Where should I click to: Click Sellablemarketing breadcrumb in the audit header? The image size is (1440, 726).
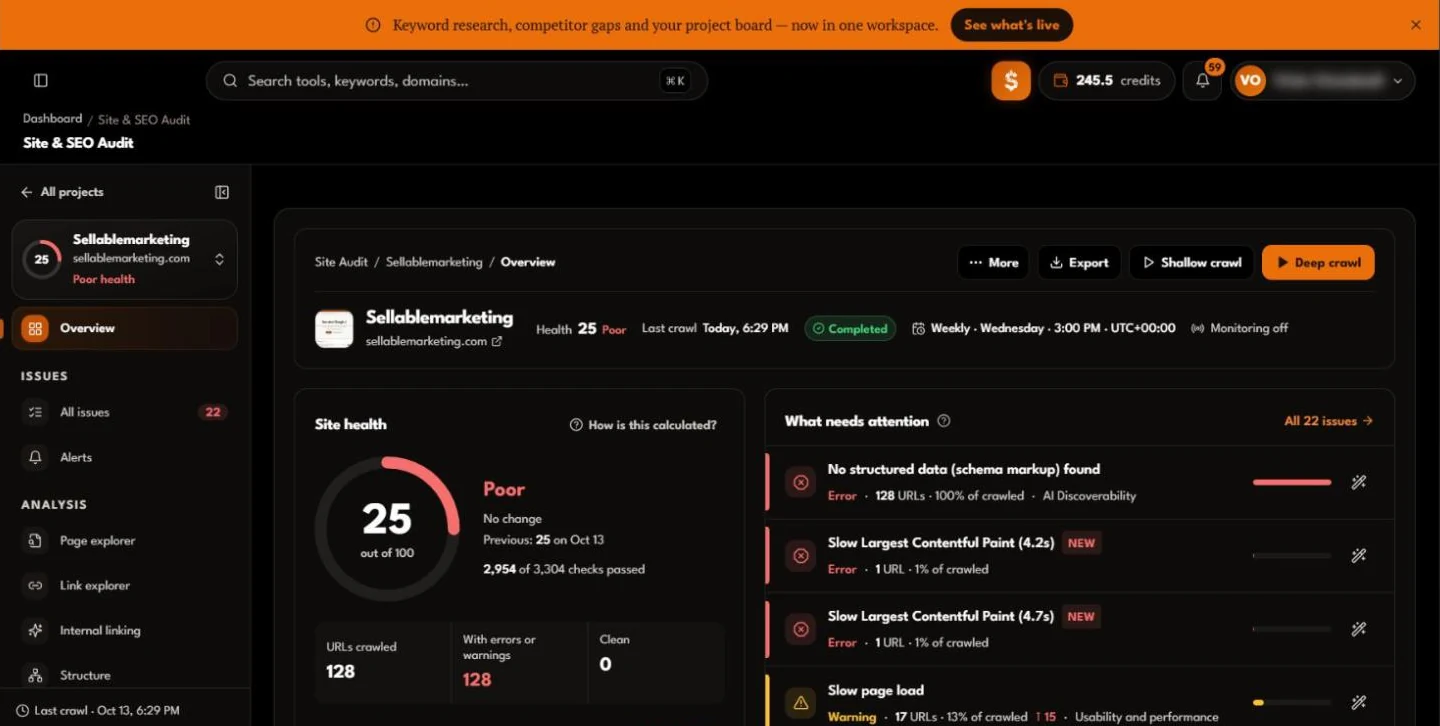(x=434, y=262)
